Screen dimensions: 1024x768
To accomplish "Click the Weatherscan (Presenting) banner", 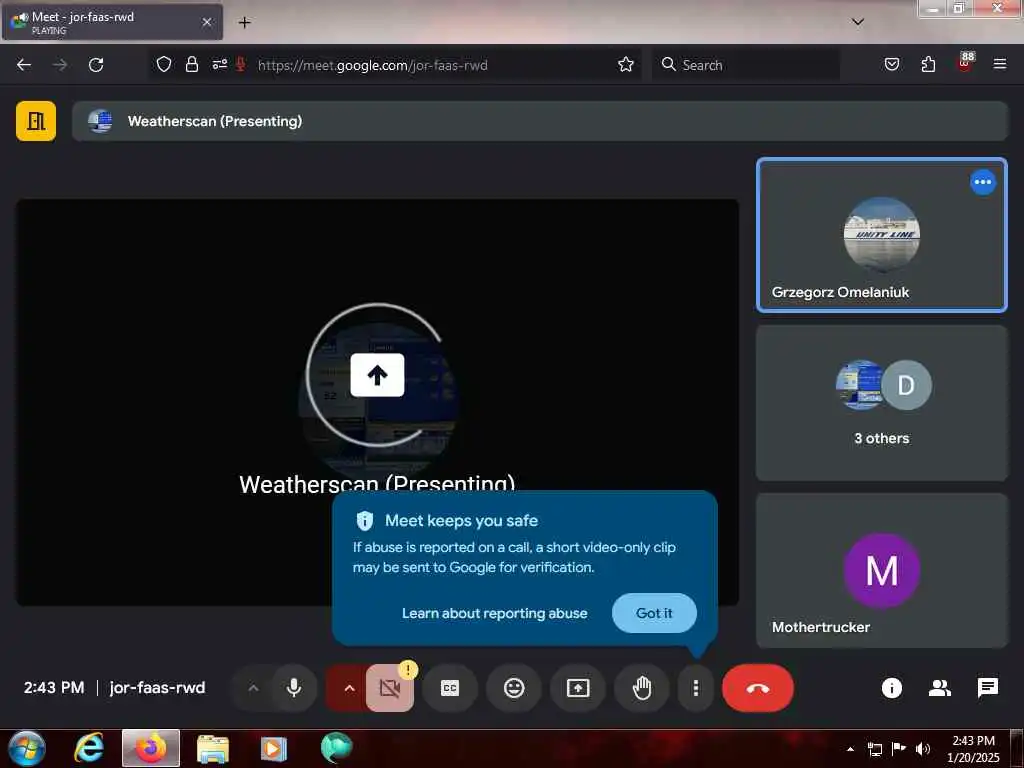I will pos(539,121).
